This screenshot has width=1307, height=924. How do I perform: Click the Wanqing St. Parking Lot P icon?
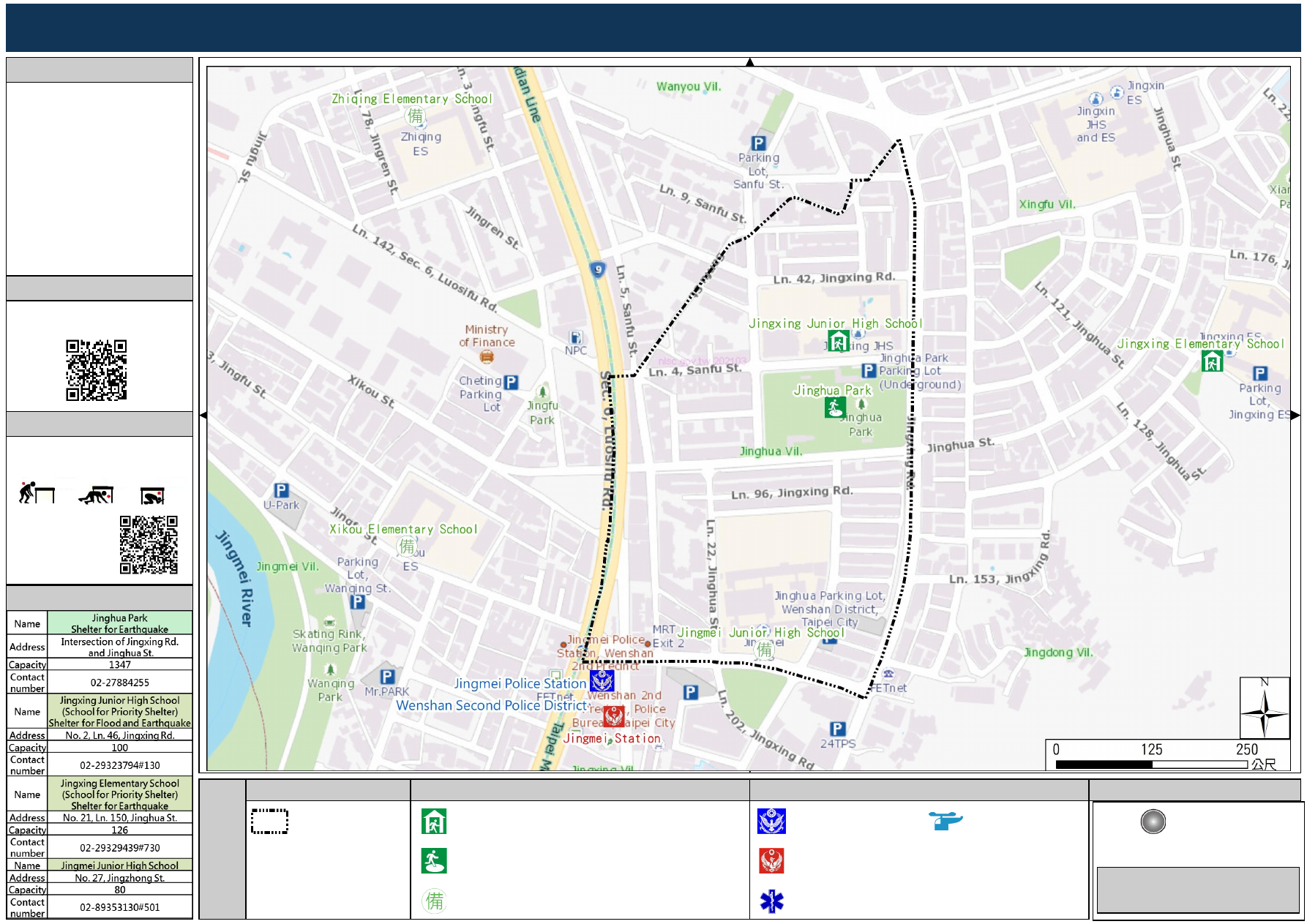tap(357, 601)
